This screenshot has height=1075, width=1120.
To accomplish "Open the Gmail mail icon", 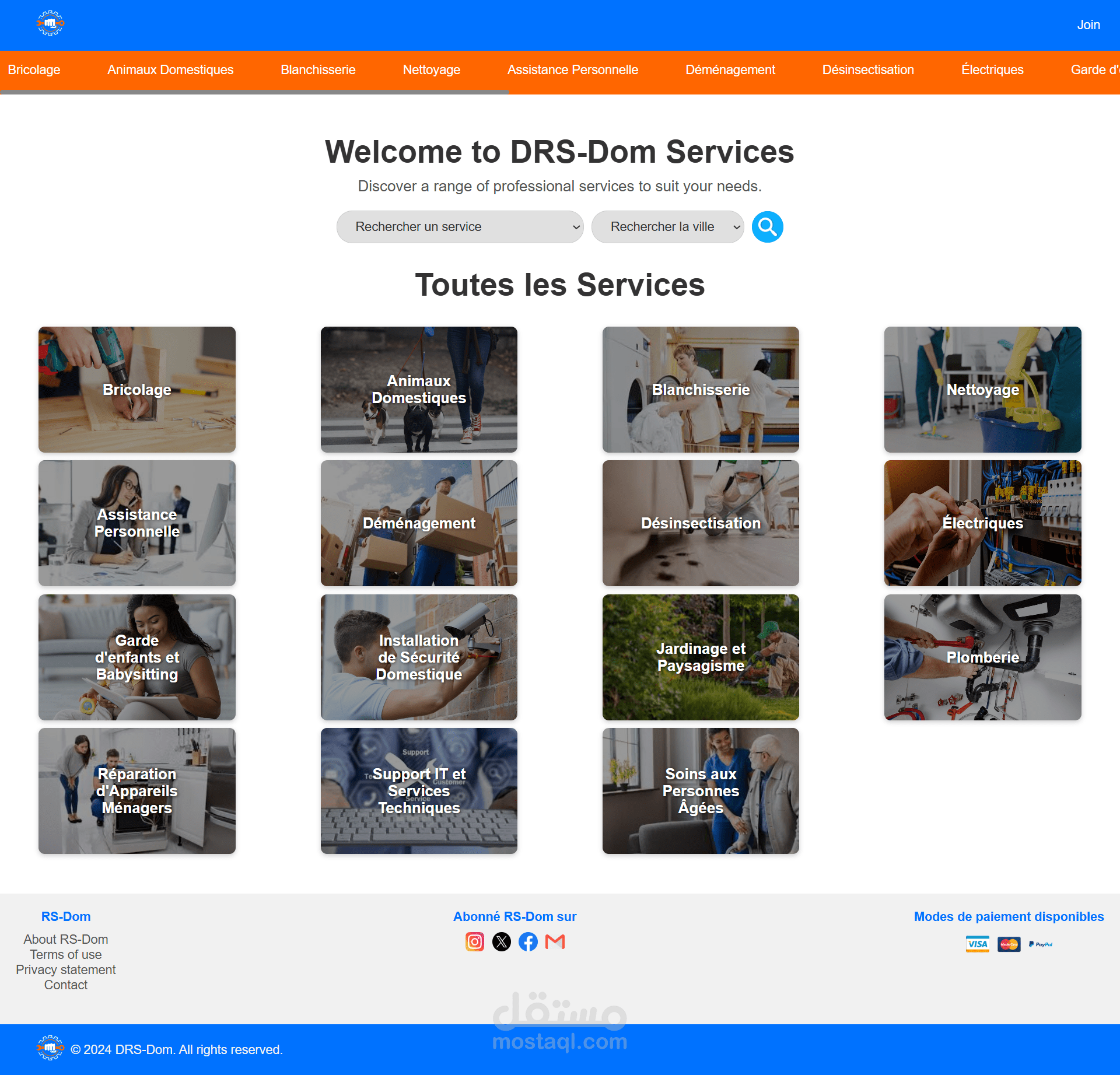I will tap(555, 941).
